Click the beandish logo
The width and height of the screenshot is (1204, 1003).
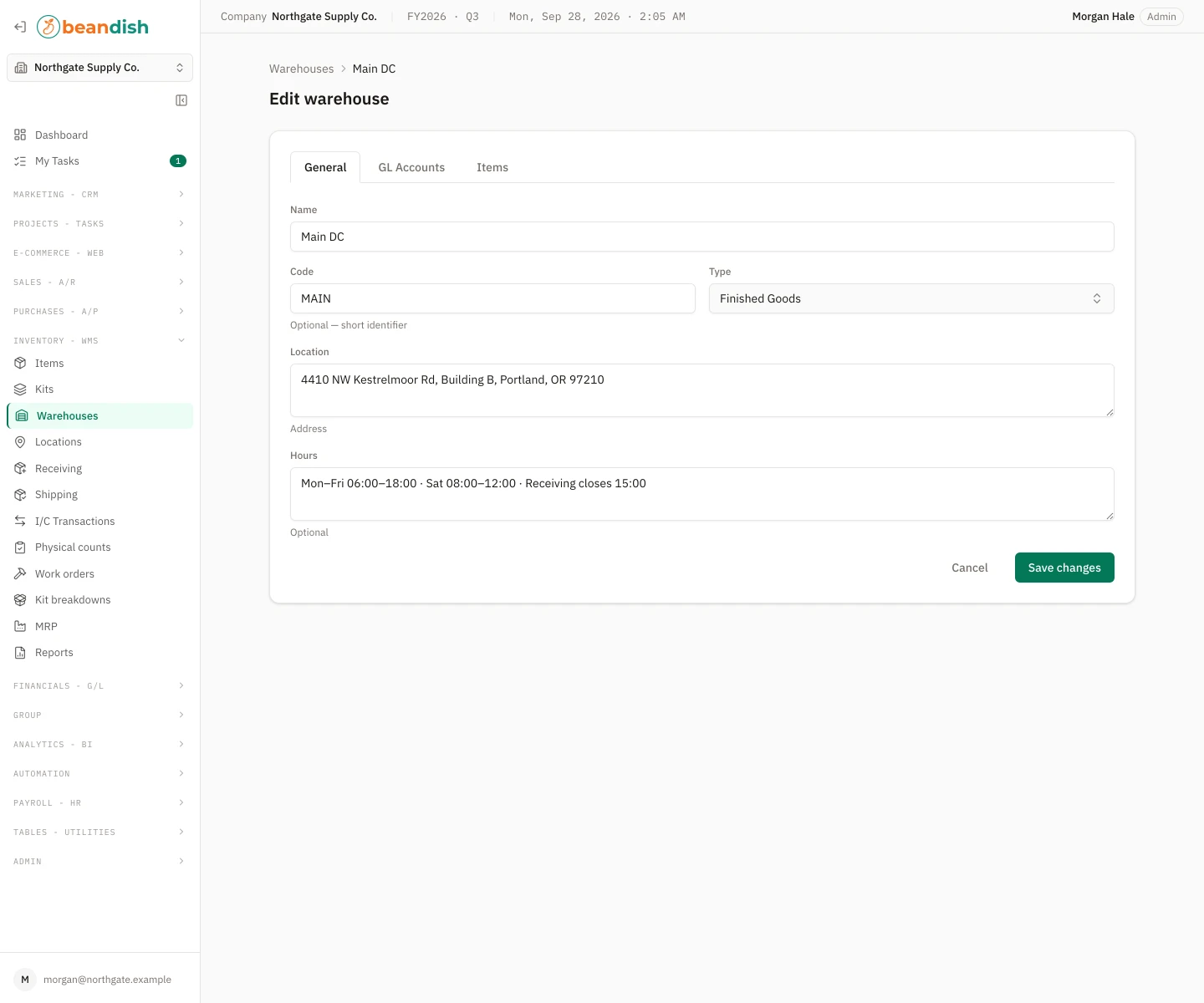93,27
